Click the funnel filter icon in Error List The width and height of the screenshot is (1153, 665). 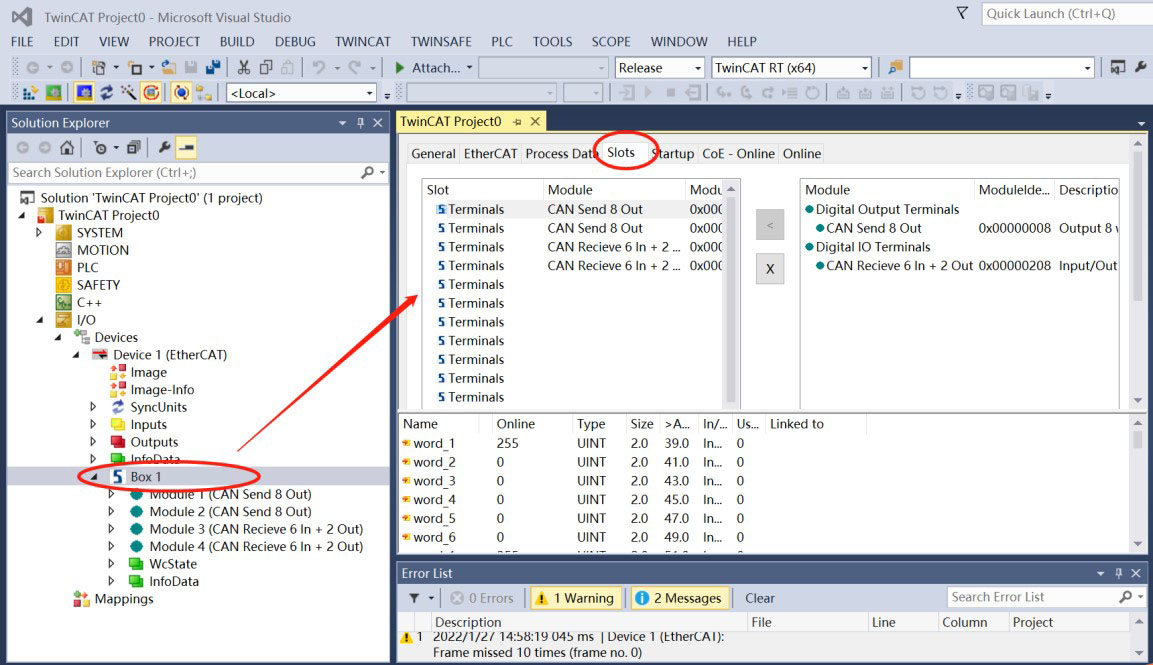click(414, 598)
